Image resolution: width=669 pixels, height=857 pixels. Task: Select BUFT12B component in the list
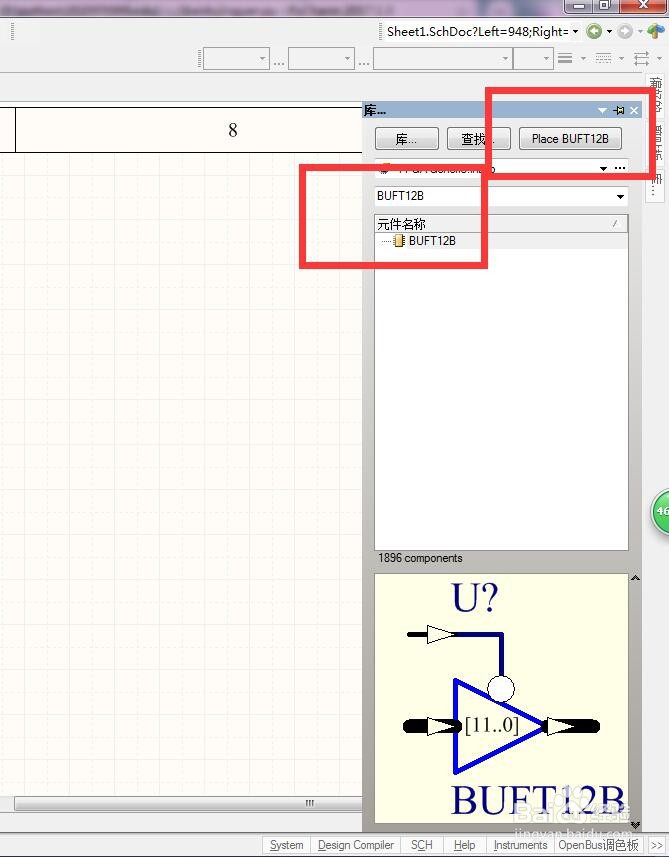432,240
